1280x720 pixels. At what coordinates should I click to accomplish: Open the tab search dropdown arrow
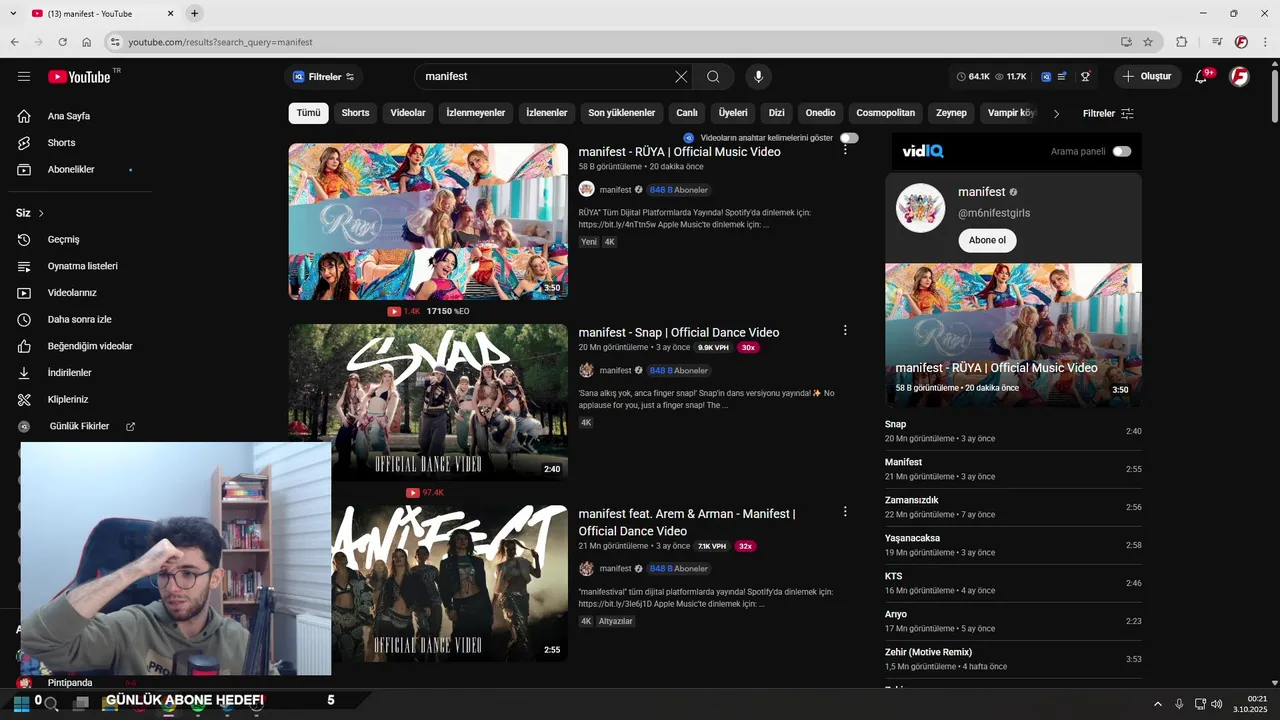click(13, 13)
